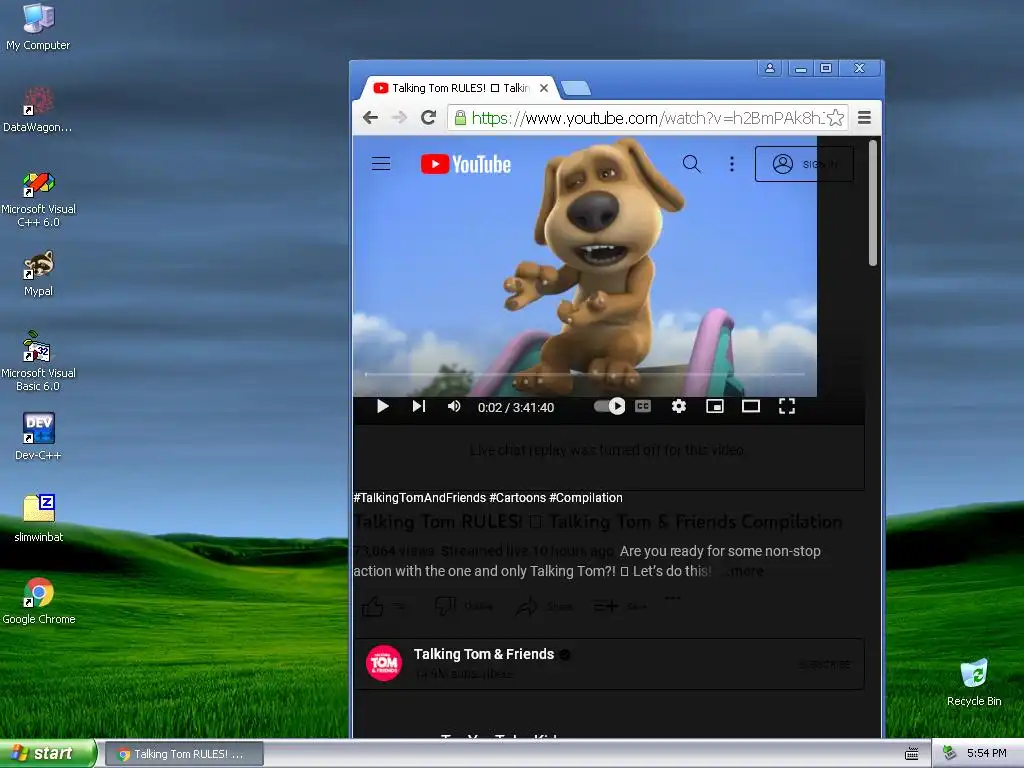1024x768 pixels.
Task: Select Dev-C++ desktop shortcut
Action: pos(38,436)
